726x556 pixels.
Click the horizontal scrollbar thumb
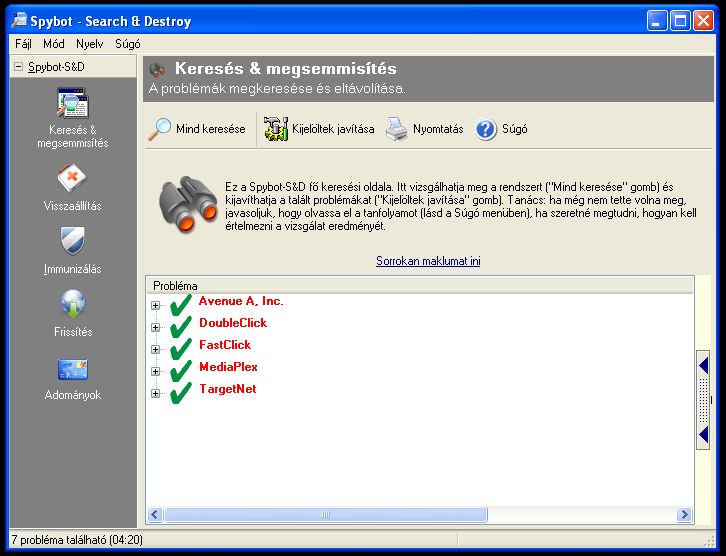click(326, 514)
